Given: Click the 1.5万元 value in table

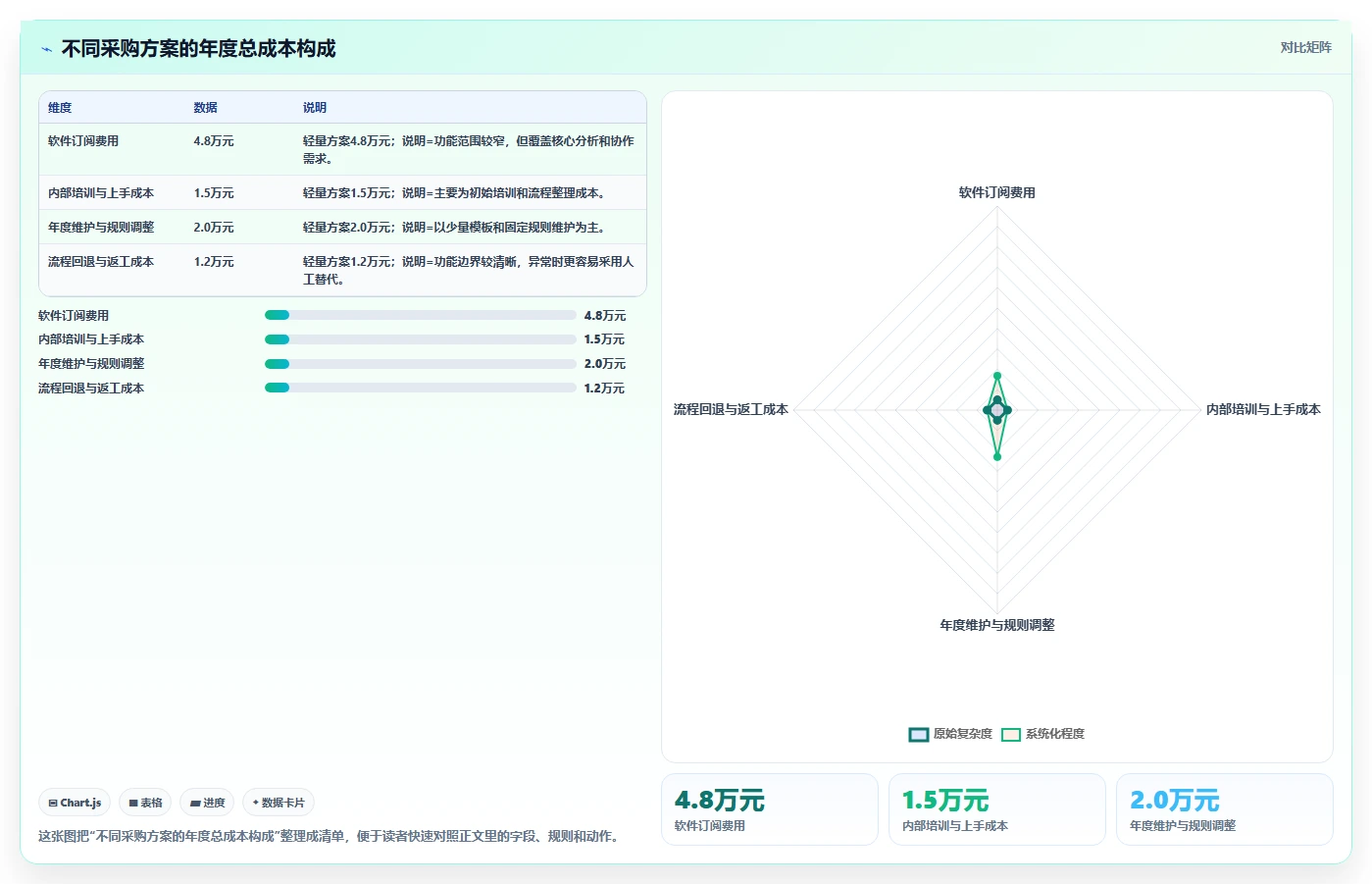Looking at the screenshot, I should click(214, 193).
